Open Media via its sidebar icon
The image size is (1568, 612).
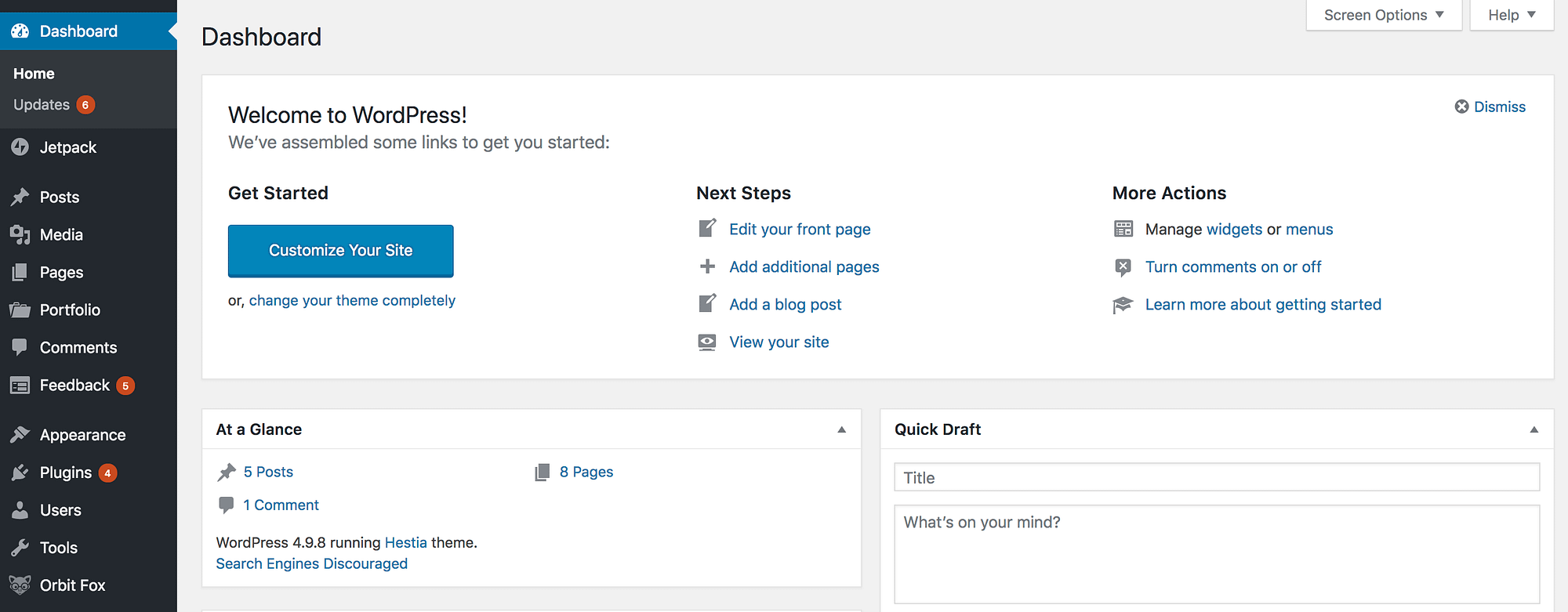tap(20, 234)
